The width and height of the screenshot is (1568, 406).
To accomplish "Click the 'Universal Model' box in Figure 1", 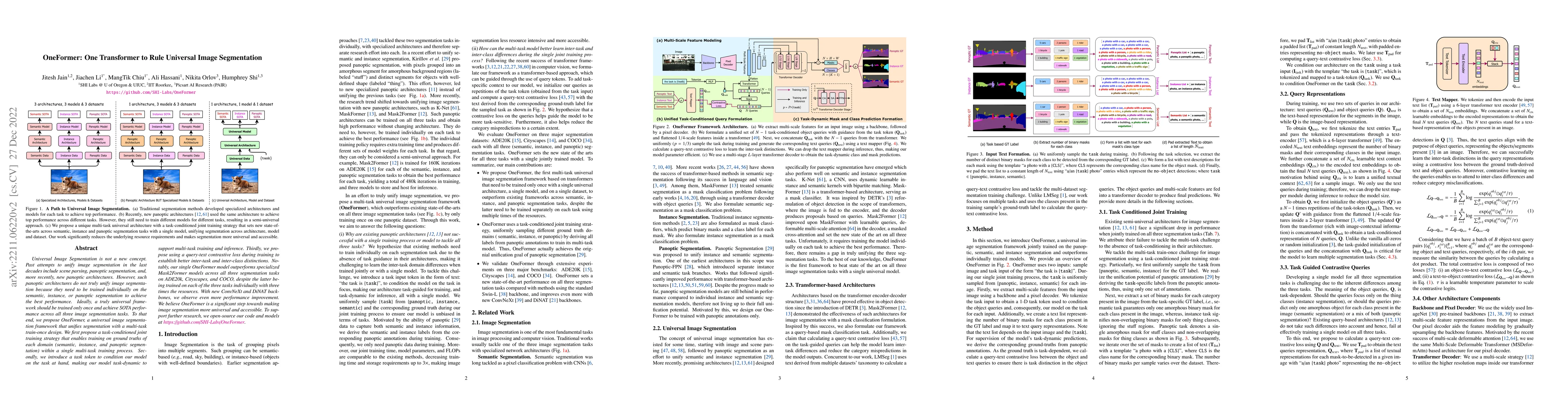I will [x=240, y=132].
